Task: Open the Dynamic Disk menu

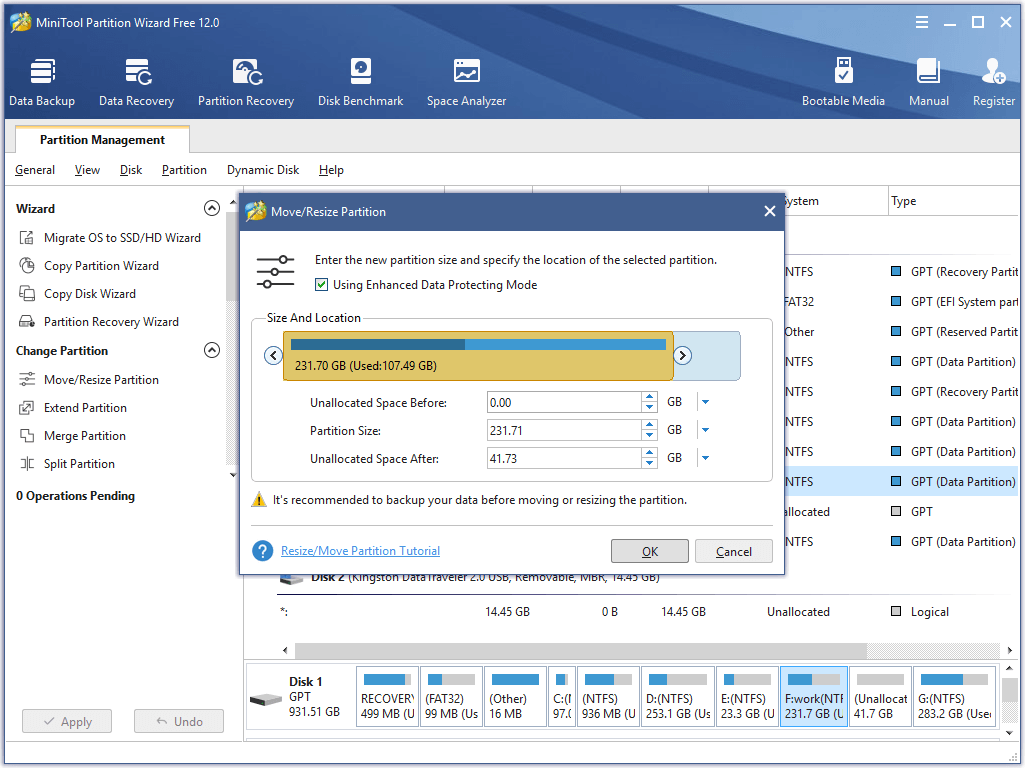Action: coord(263,170)
